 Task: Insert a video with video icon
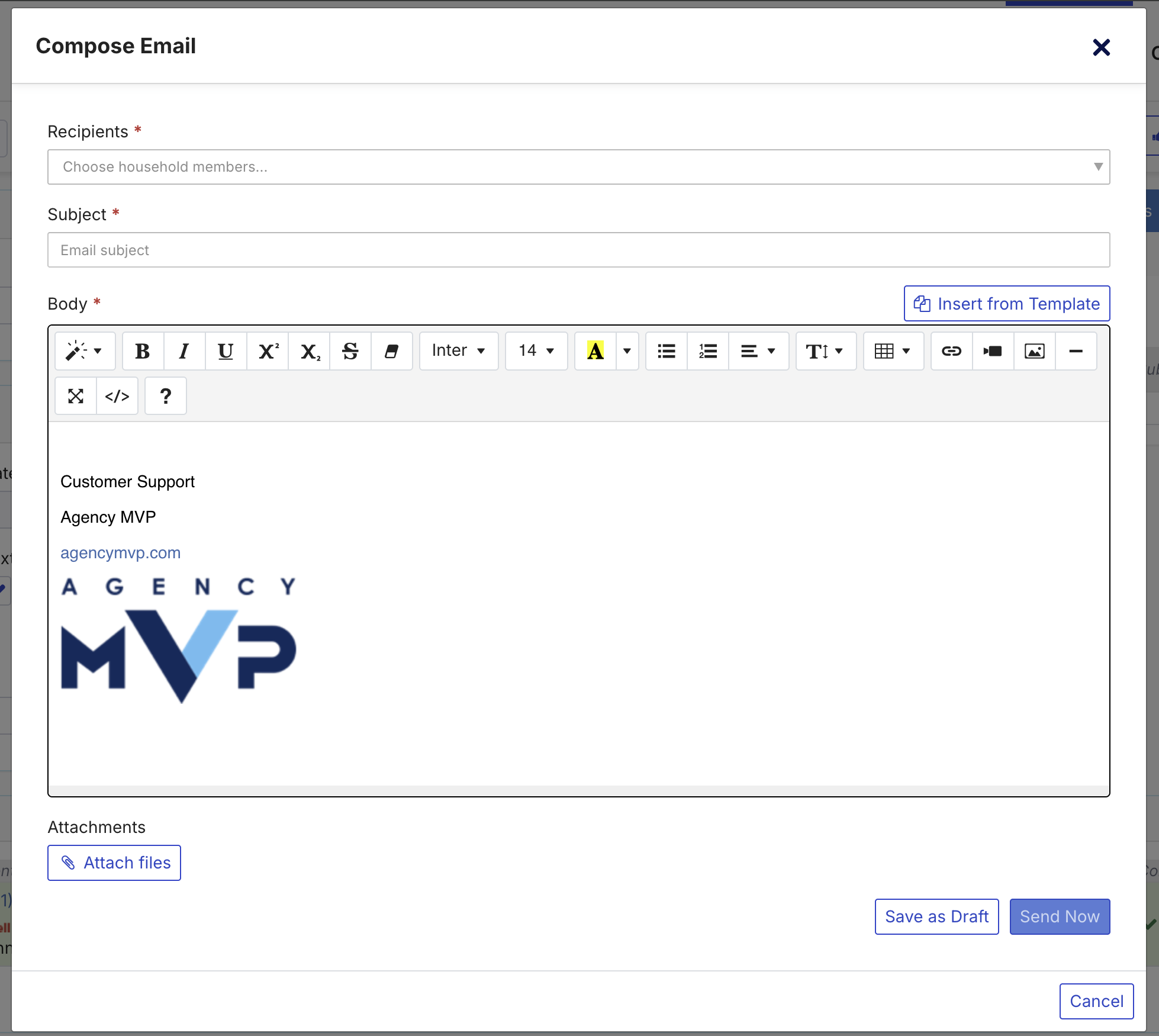pos(993,351)
